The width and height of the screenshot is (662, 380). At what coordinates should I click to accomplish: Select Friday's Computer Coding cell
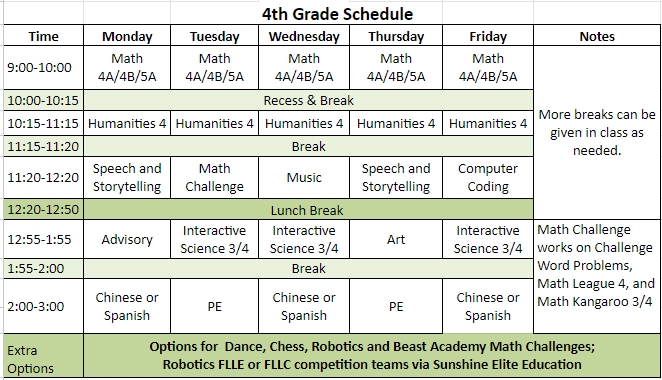488,178
